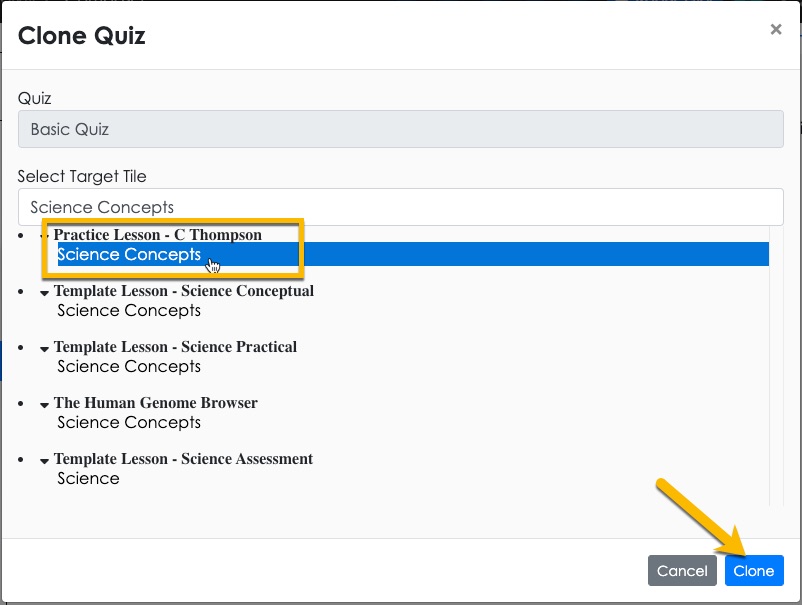Collapse Template Lesson - Science Practical arrow

[x=44, y=349]
